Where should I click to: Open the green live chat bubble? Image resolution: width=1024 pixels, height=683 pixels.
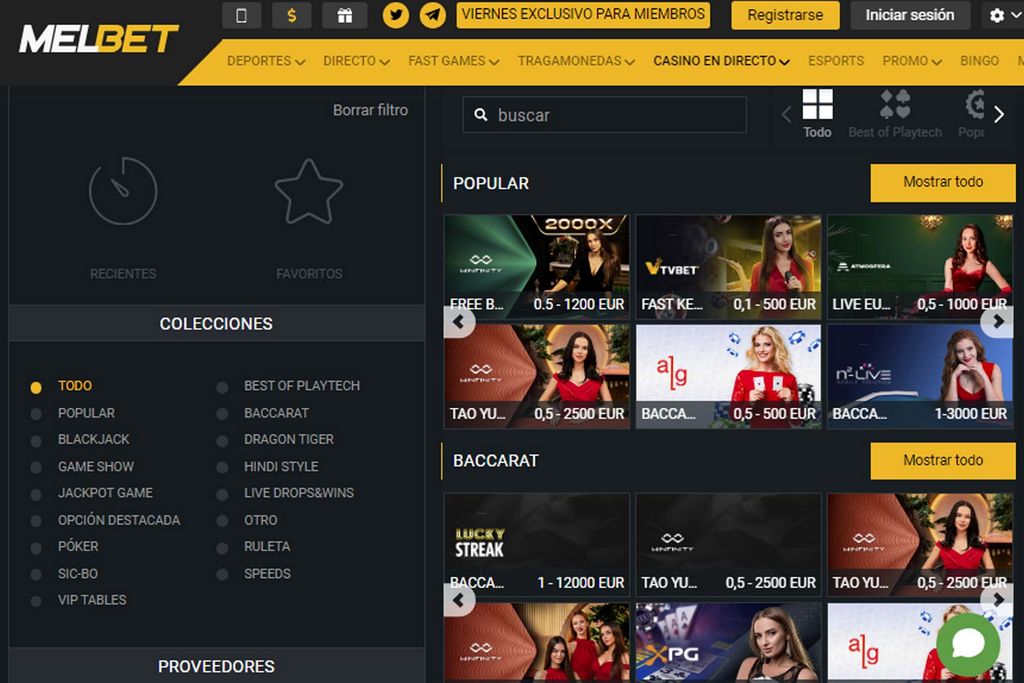coord(967,646)
